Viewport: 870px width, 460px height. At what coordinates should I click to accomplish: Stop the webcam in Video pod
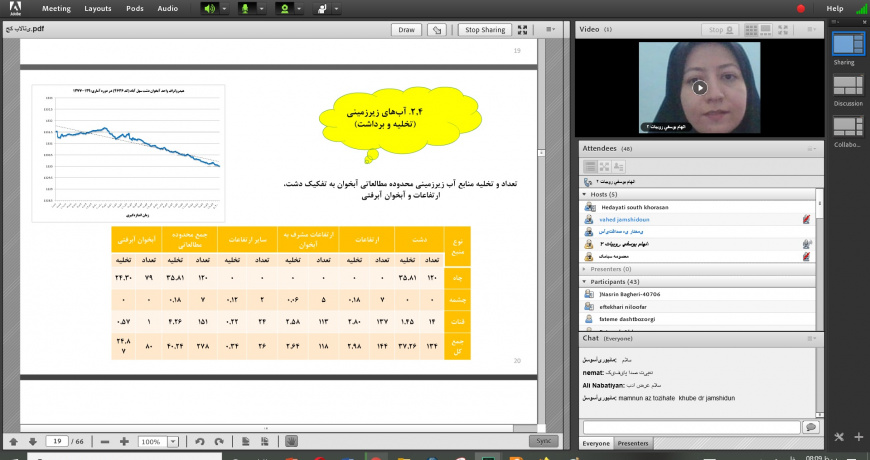720,30
